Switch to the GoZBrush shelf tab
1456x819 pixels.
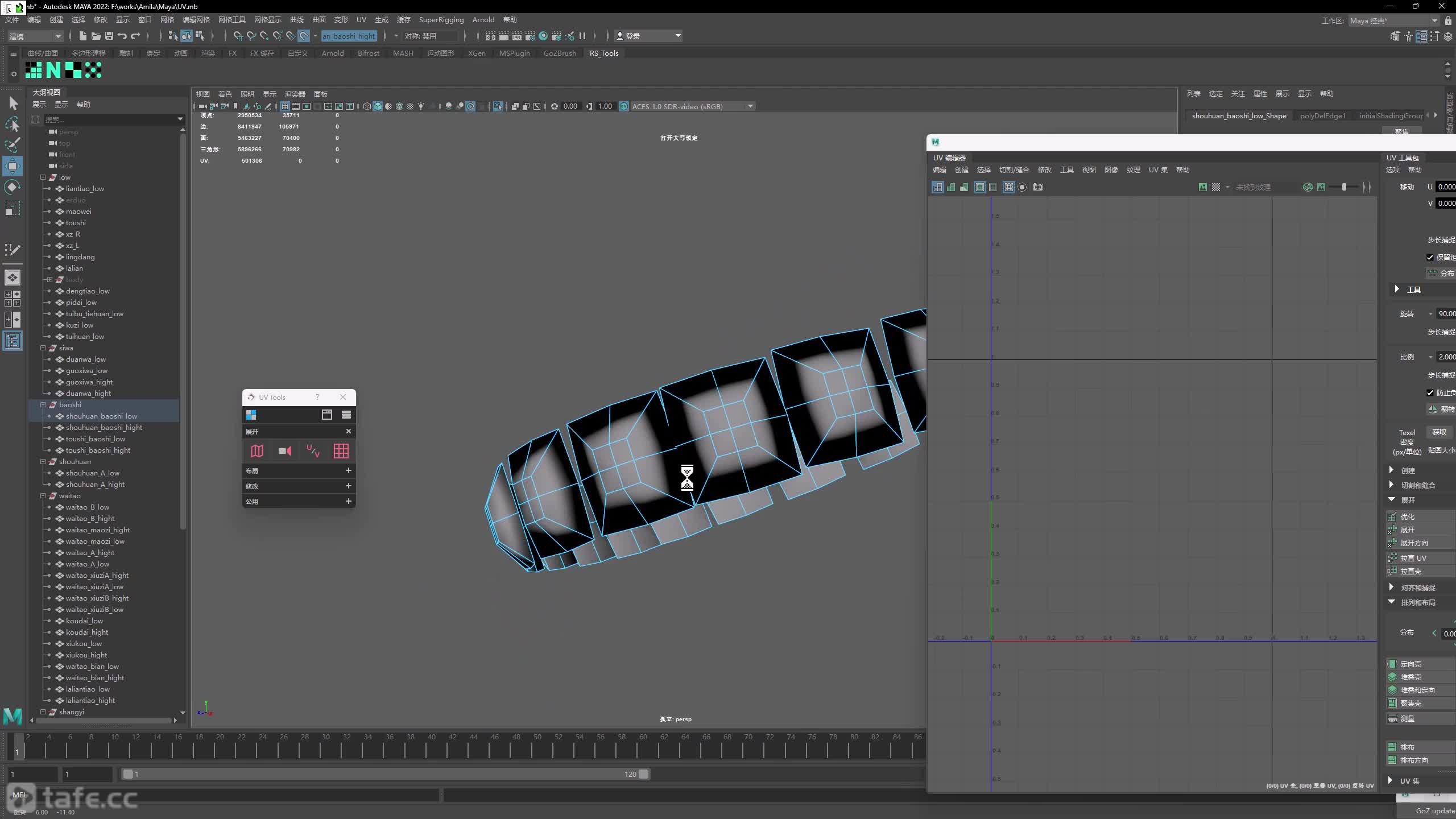tap(560, 53)
